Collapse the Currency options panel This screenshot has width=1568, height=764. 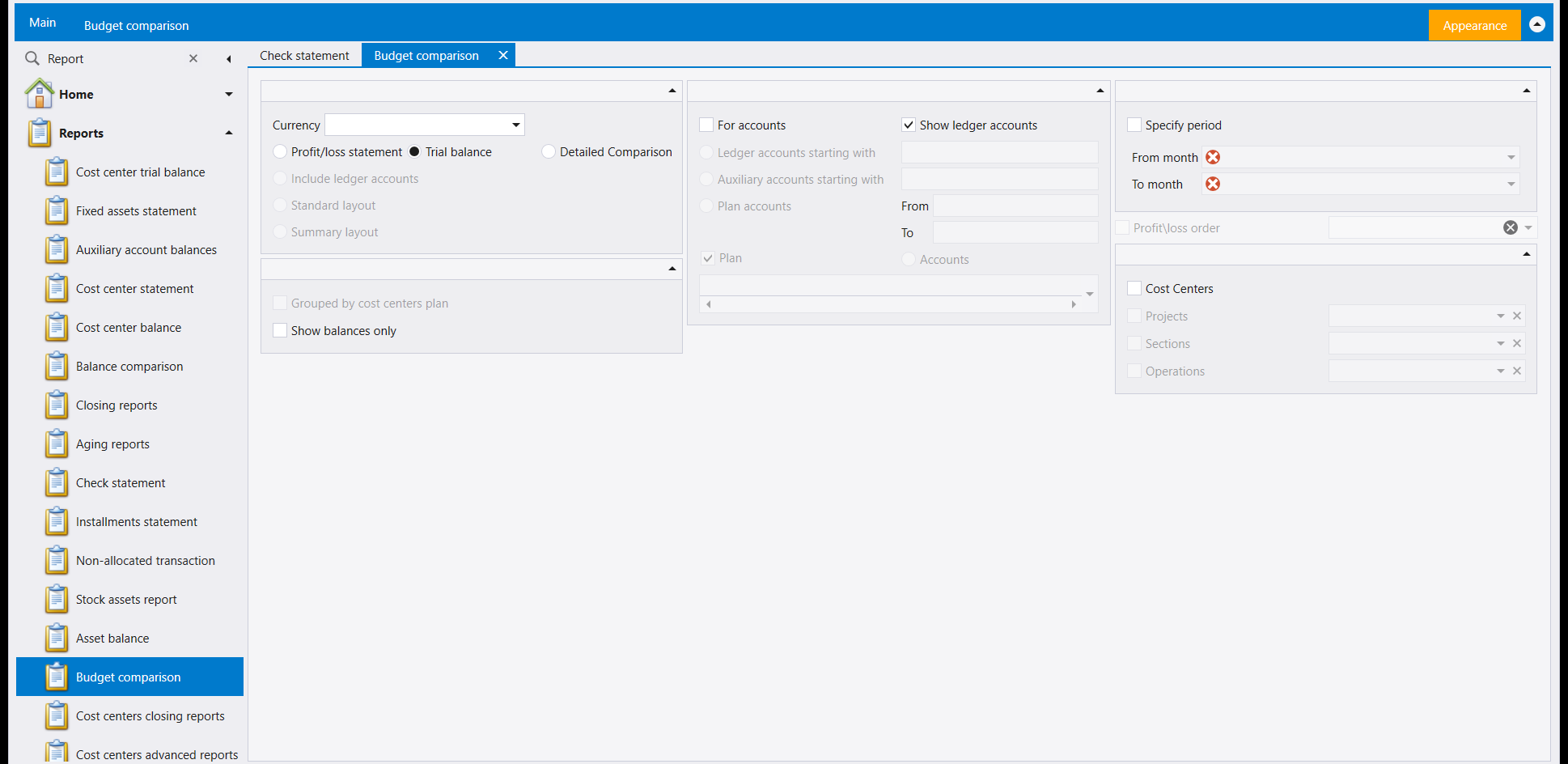pyautogui.click(x=672, y=91)
